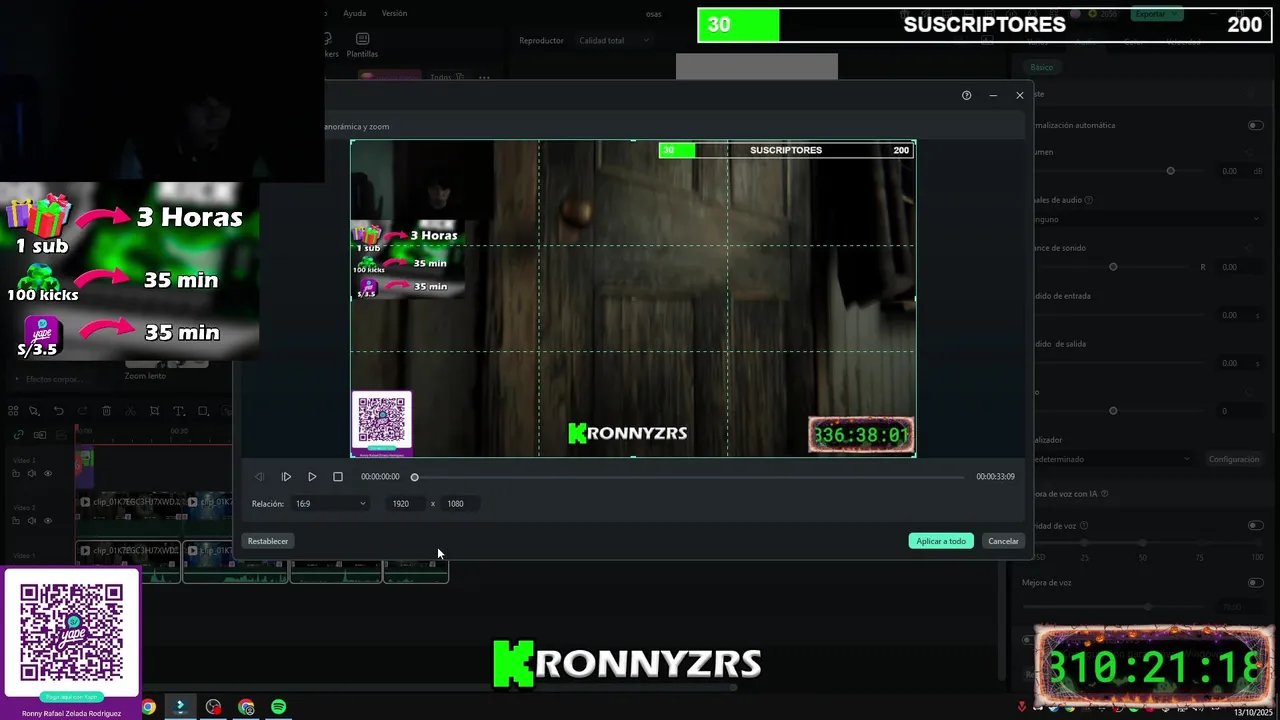The image size is (1280, 720).
Task: Open the help question icon of crop dialog
Action: click(x=966, y=95)
